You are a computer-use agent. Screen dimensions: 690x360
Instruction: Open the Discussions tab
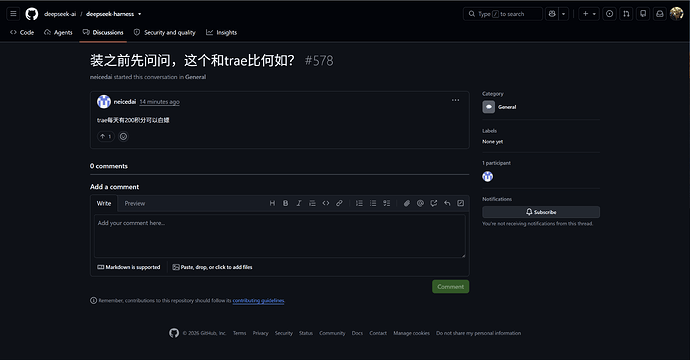coord(103,33)
